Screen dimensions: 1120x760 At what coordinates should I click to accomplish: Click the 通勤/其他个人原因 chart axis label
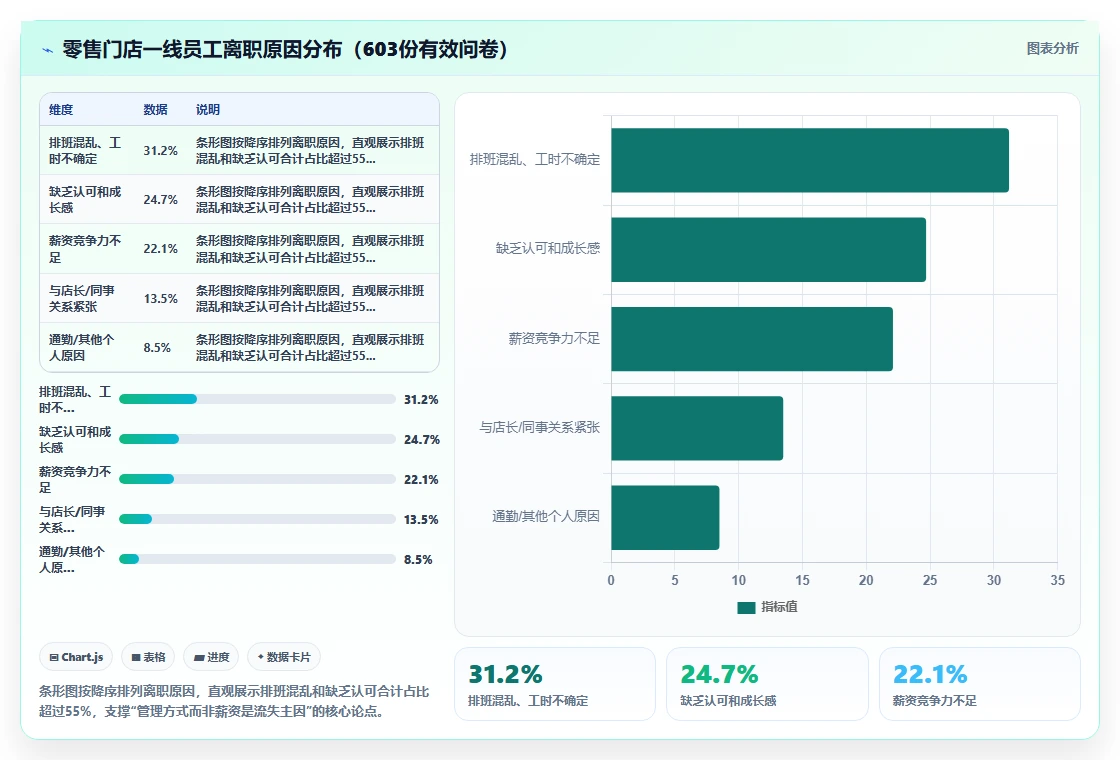coord(546,516)
